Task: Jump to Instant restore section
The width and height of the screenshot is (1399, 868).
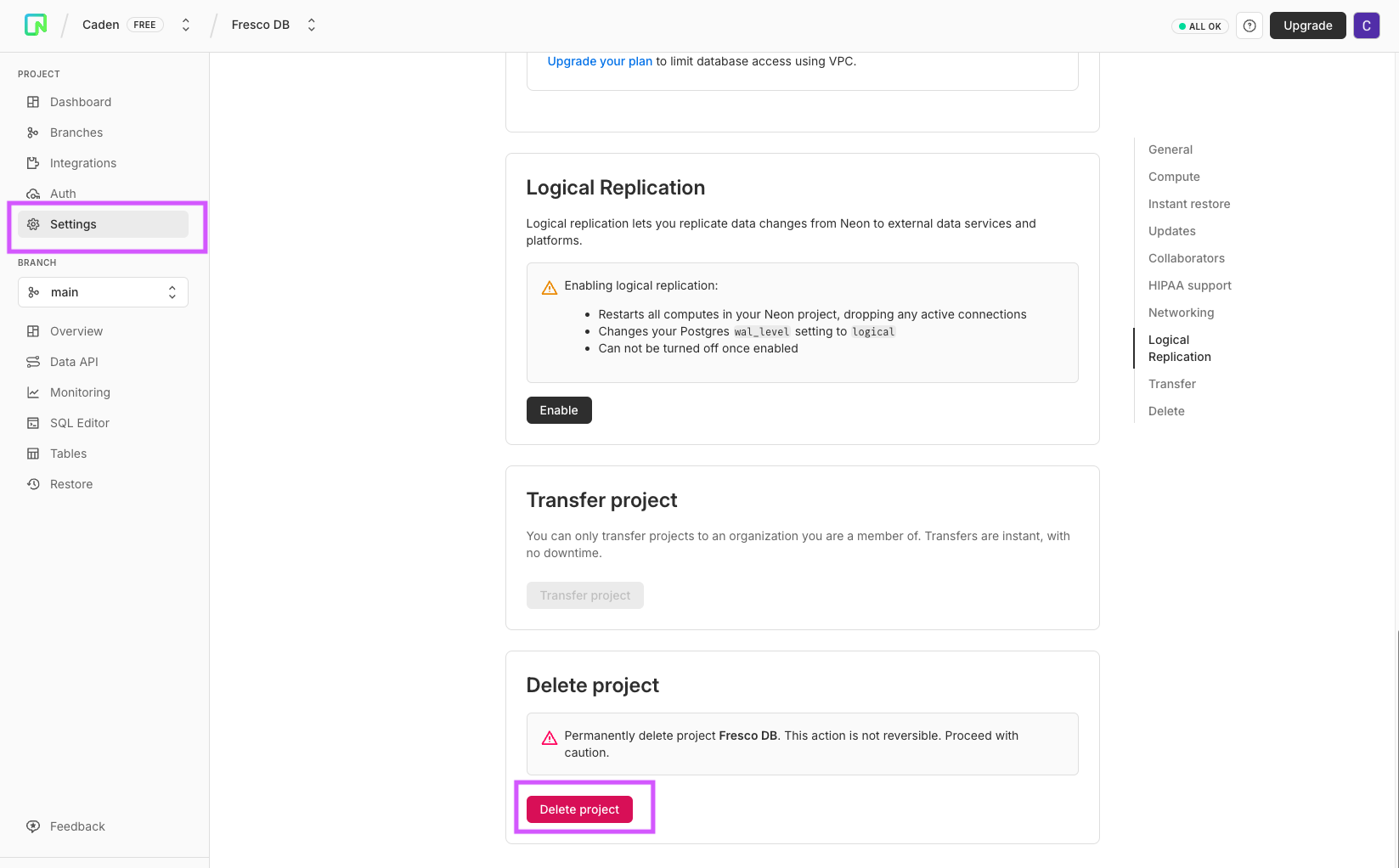Action: tap(1188, 204)
